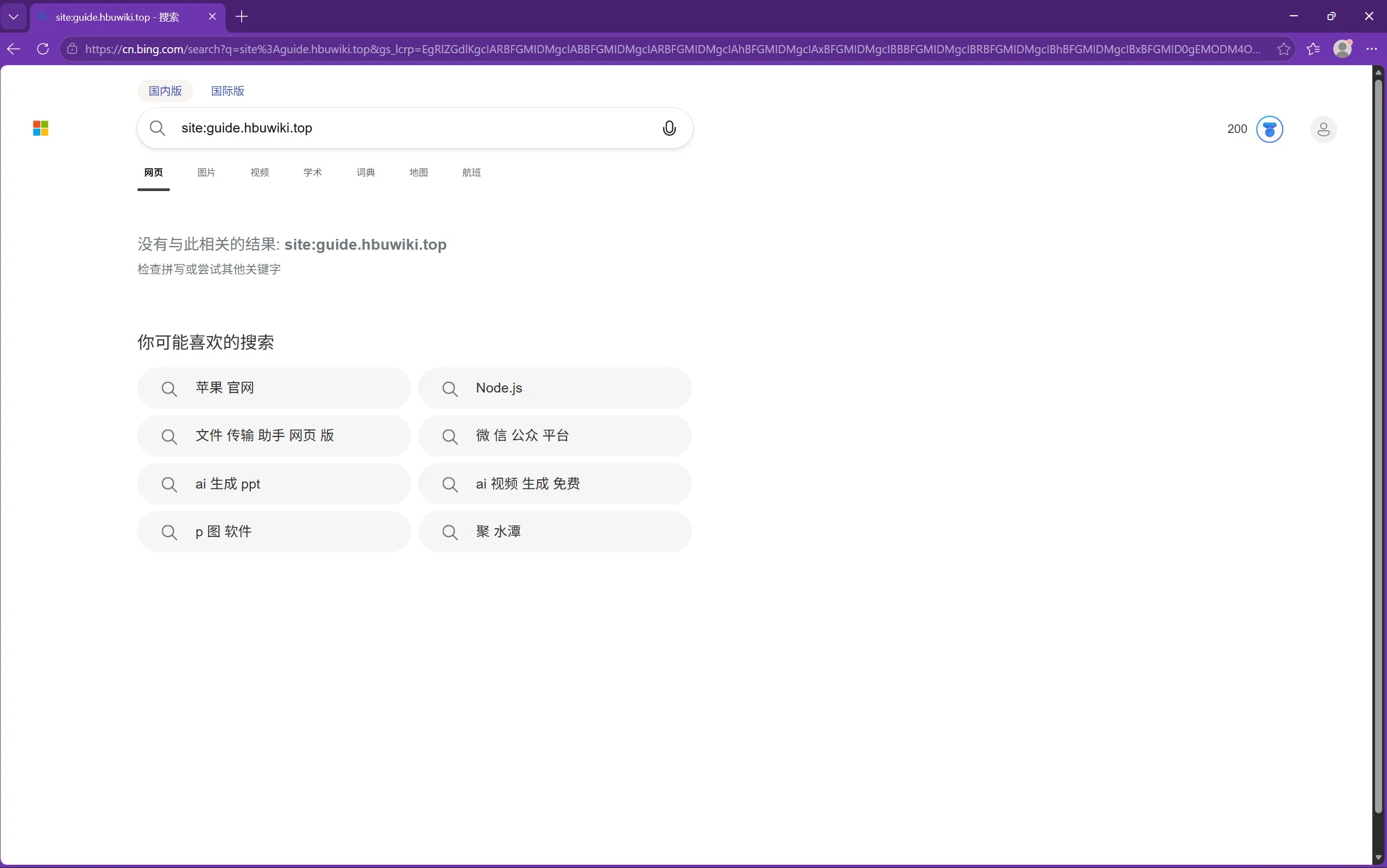This screenshot has width=1387, height=868.
Task: Select the 视频 results tab
Action: (260, 173)
